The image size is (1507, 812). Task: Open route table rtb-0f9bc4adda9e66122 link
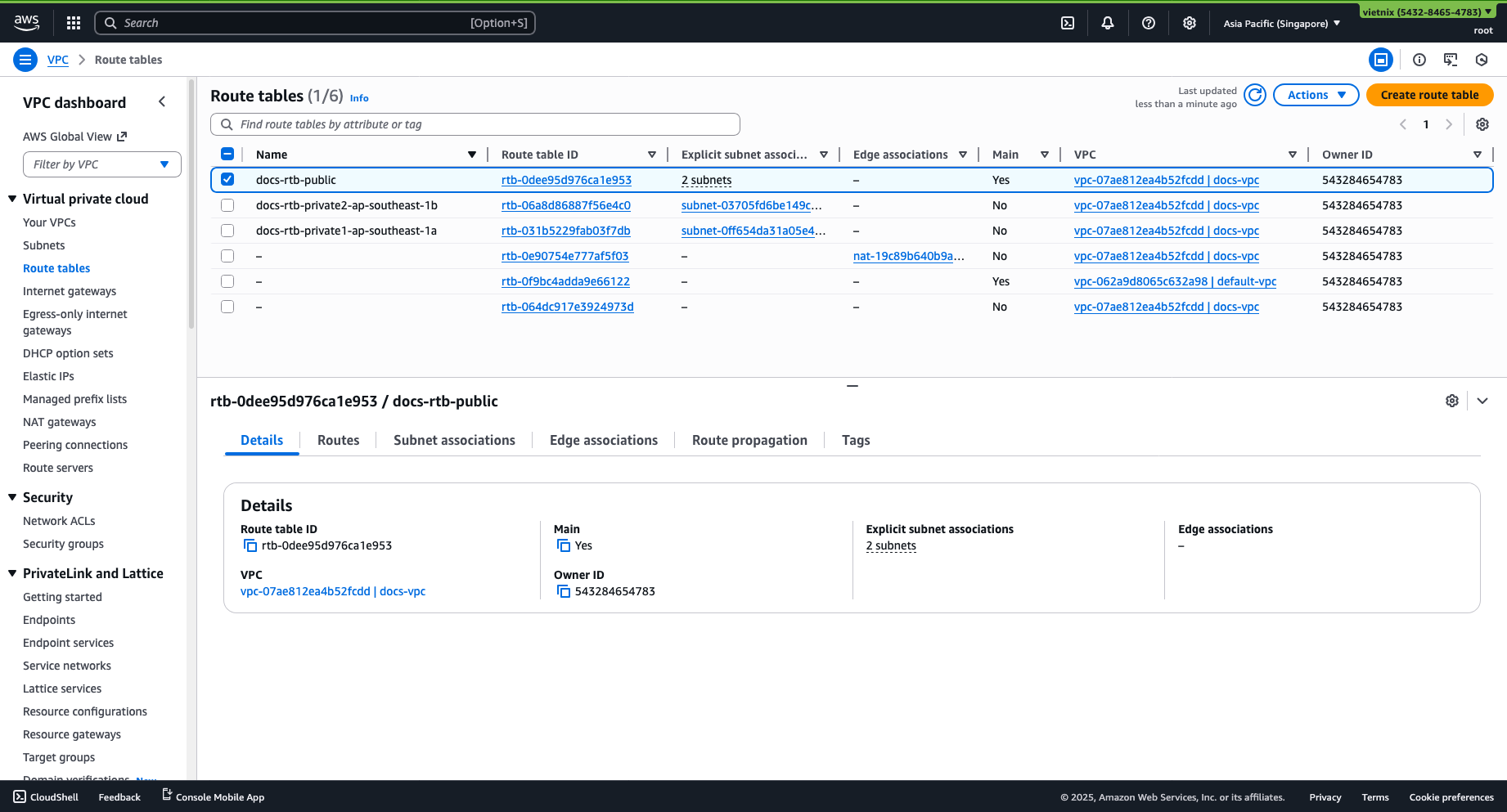point(565,281)
